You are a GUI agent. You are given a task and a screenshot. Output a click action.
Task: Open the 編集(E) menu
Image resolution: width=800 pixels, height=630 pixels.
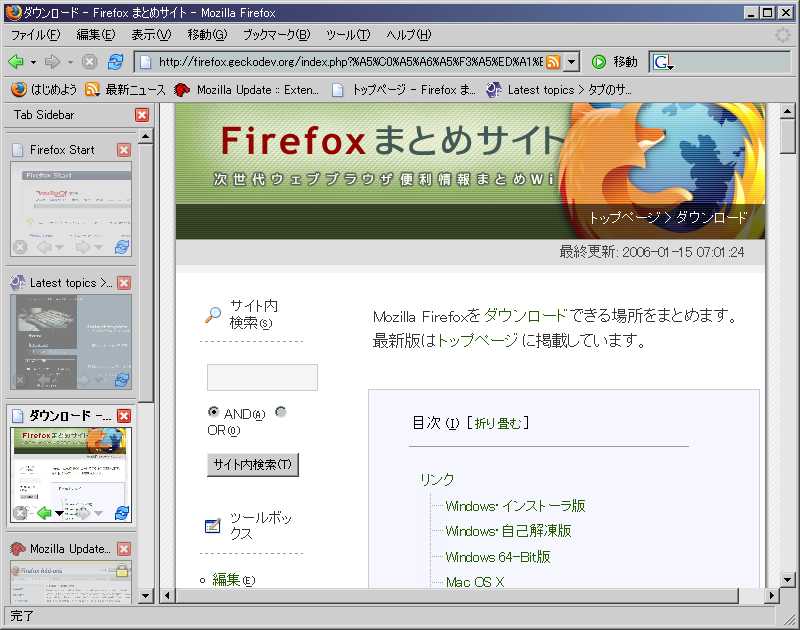click(95, 35)
